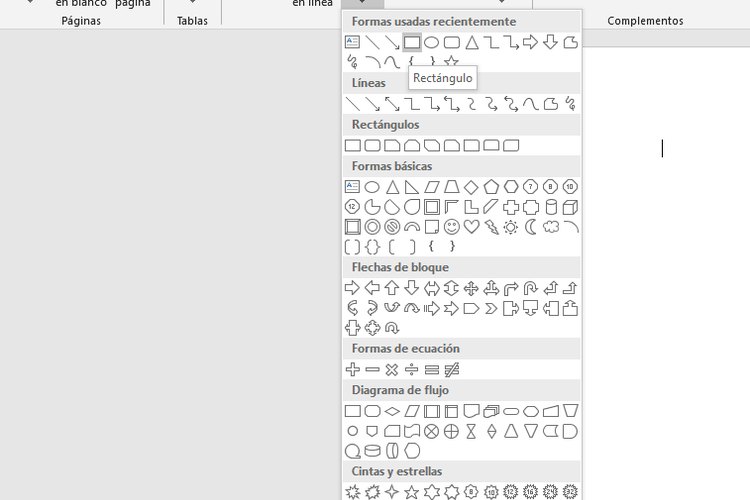750x500 pixels.
Task: Select the flowchart multidocument shape
Action: tap(491, 411)
